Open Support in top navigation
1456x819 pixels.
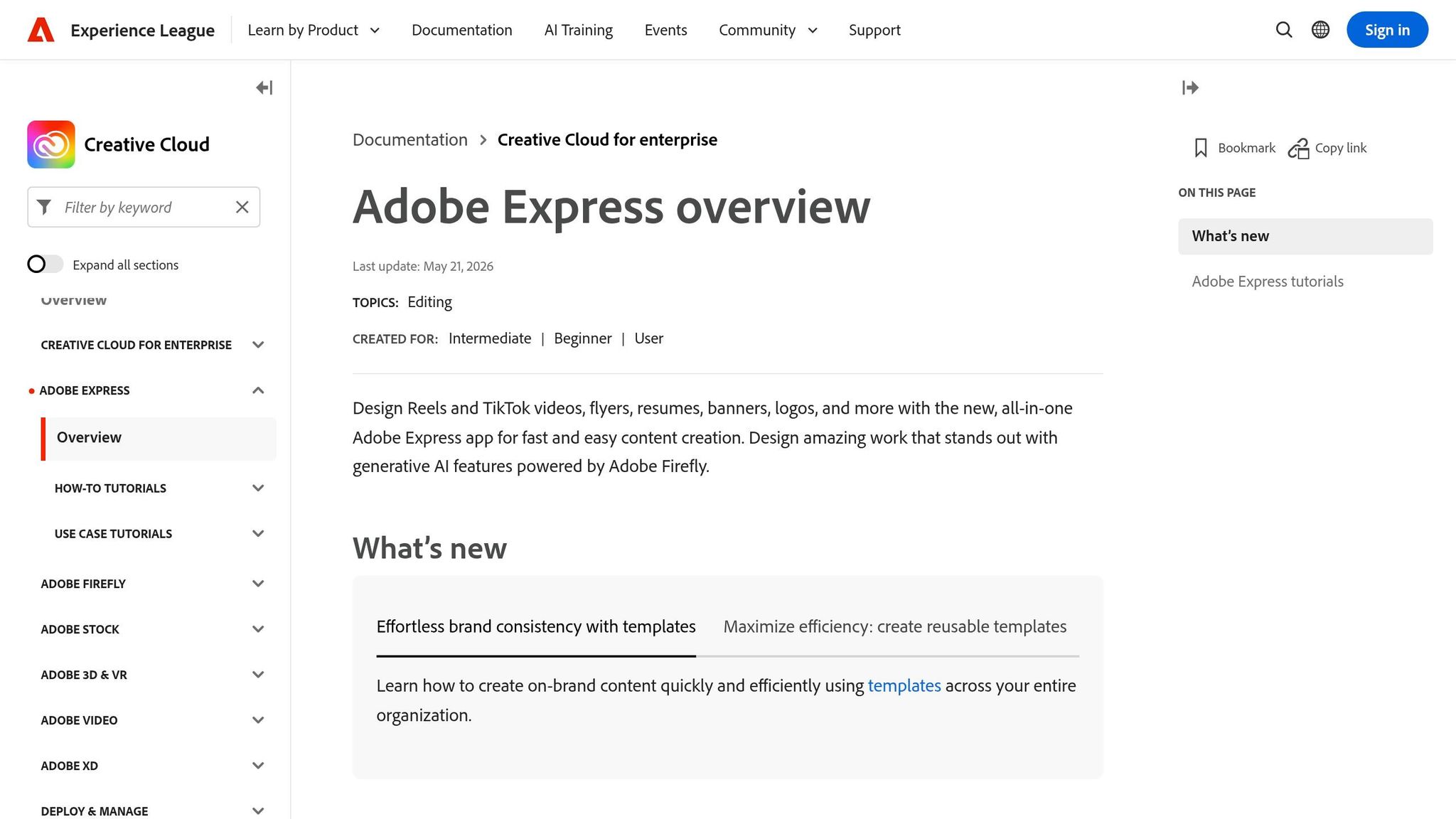pyautogui.click(x=874, y=30)
